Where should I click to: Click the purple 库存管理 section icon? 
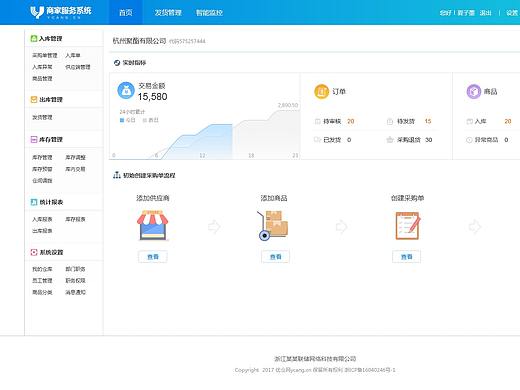pyautogui.click(x=34, y=139)
